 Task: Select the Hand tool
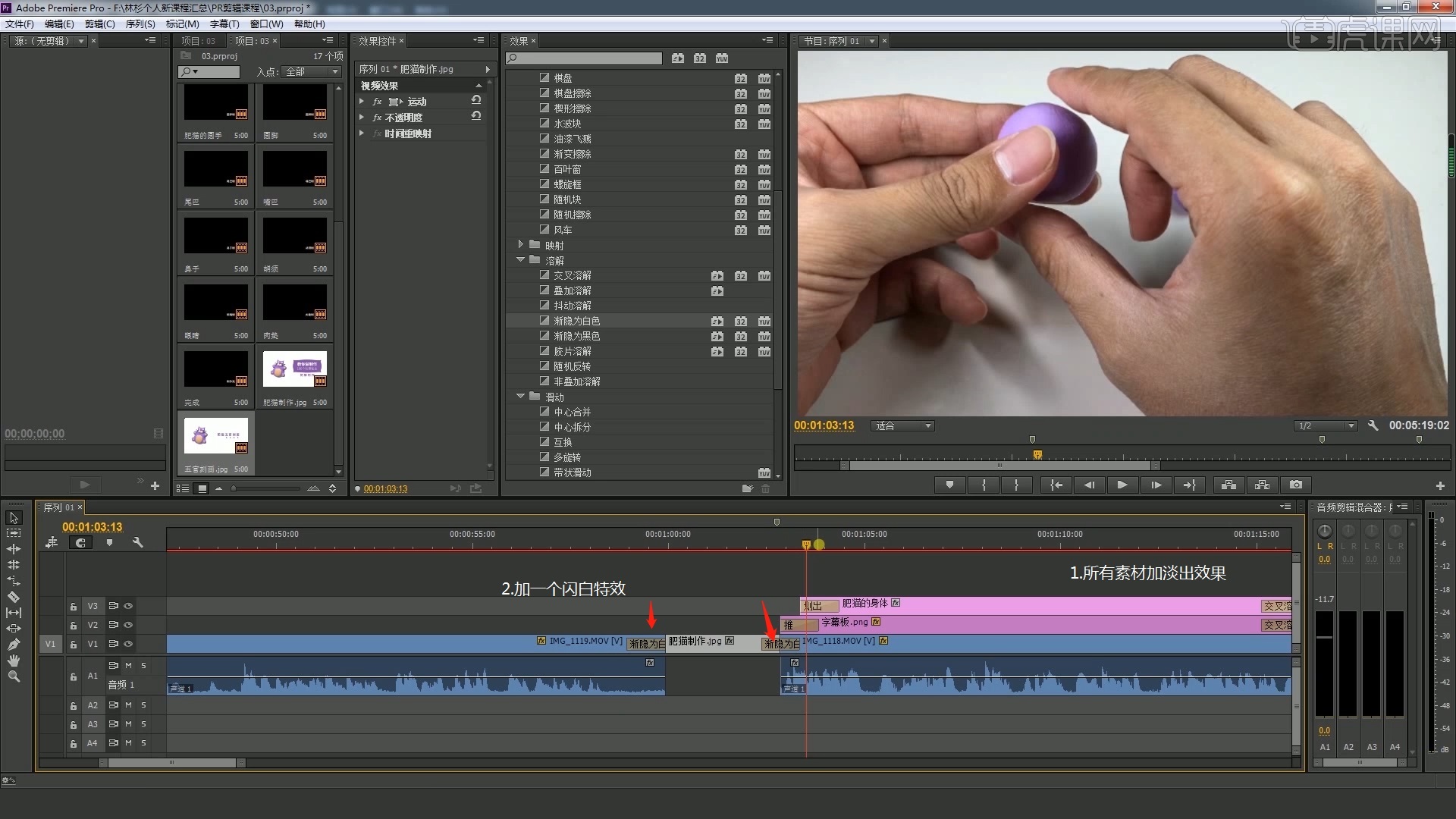click(14, 661)
